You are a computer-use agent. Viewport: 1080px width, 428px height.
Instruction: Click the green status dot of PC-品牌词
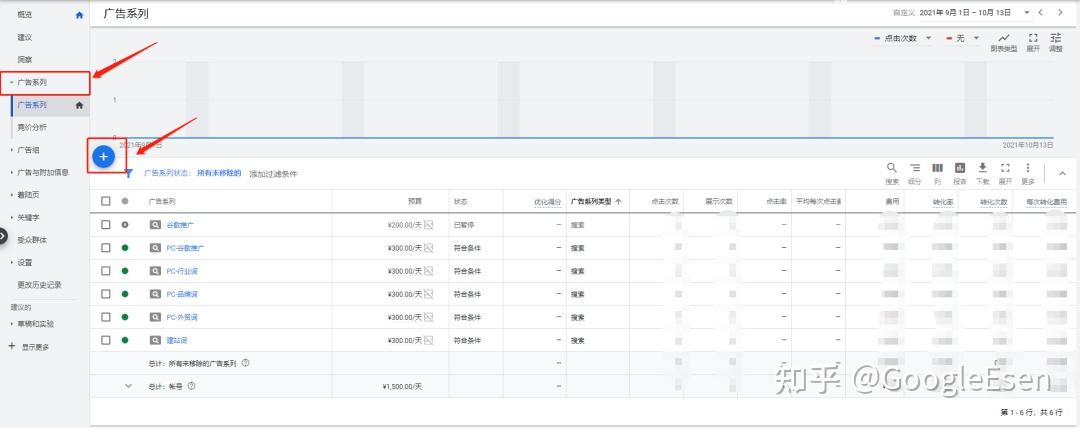[125, 294]
